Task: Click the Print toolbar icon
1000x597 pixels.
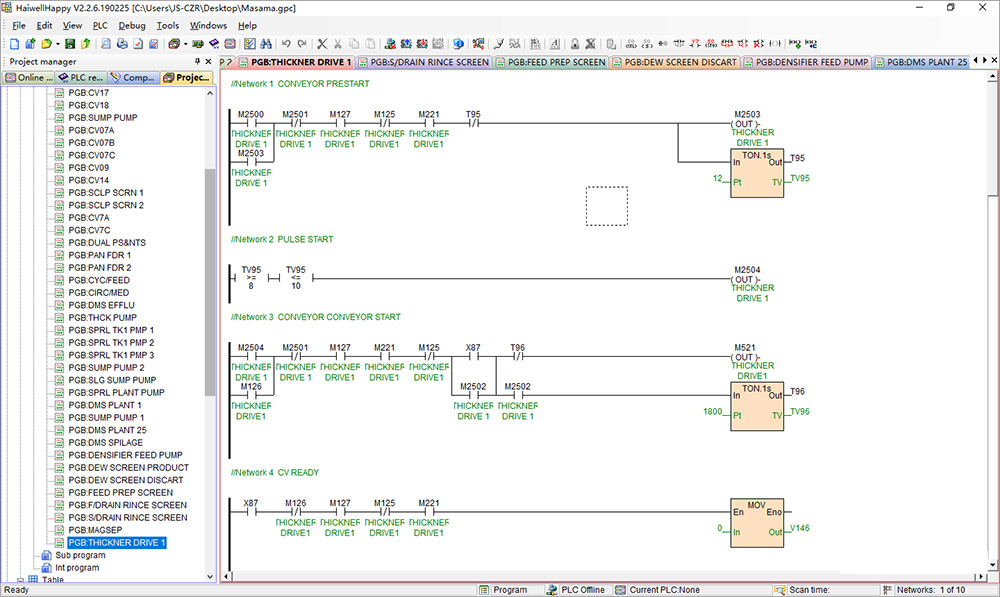Action: [122, 43]
